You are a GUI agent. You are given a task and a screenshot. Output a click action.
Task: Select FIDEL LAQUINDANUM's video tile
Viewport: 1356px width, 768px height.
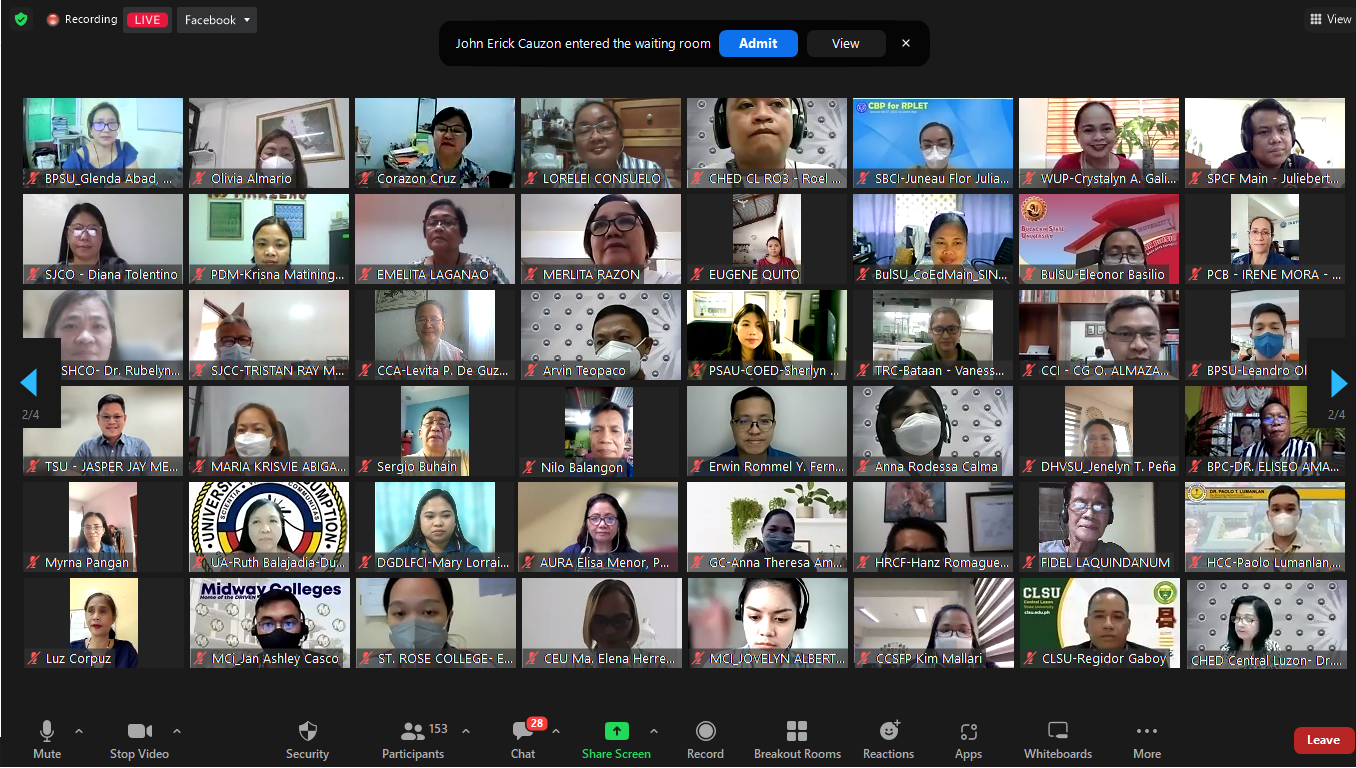1099,527
